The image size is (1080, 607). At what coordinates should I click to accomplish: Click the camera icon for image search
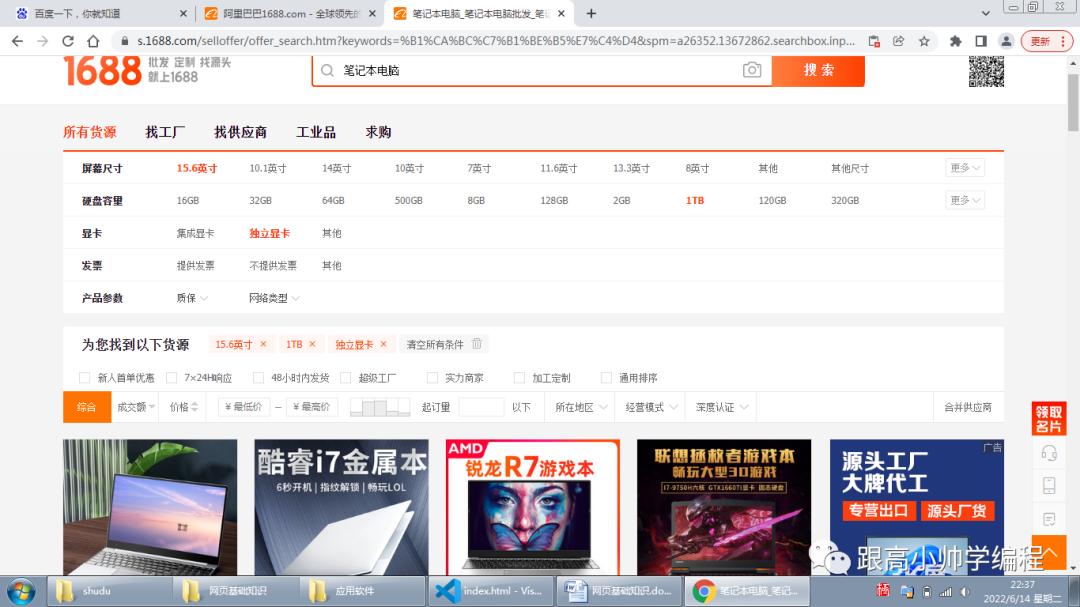pyautogui.click(x=753, y=71)
